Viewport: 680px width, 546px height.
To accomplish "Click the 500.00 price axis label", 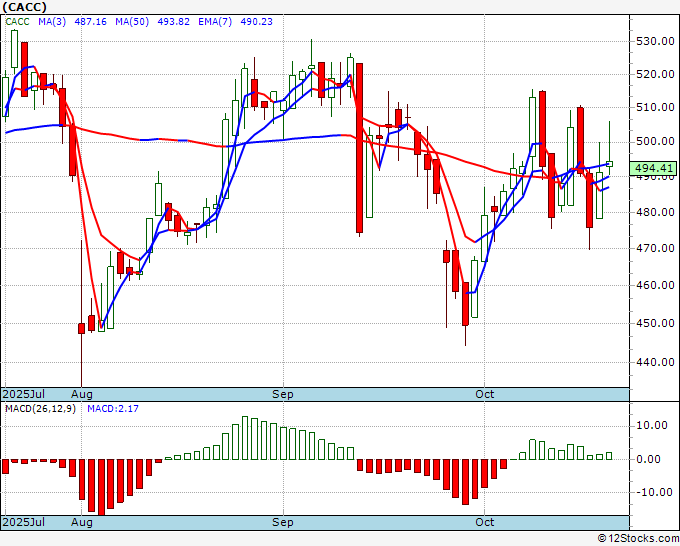I will click(x=655, y=141).
